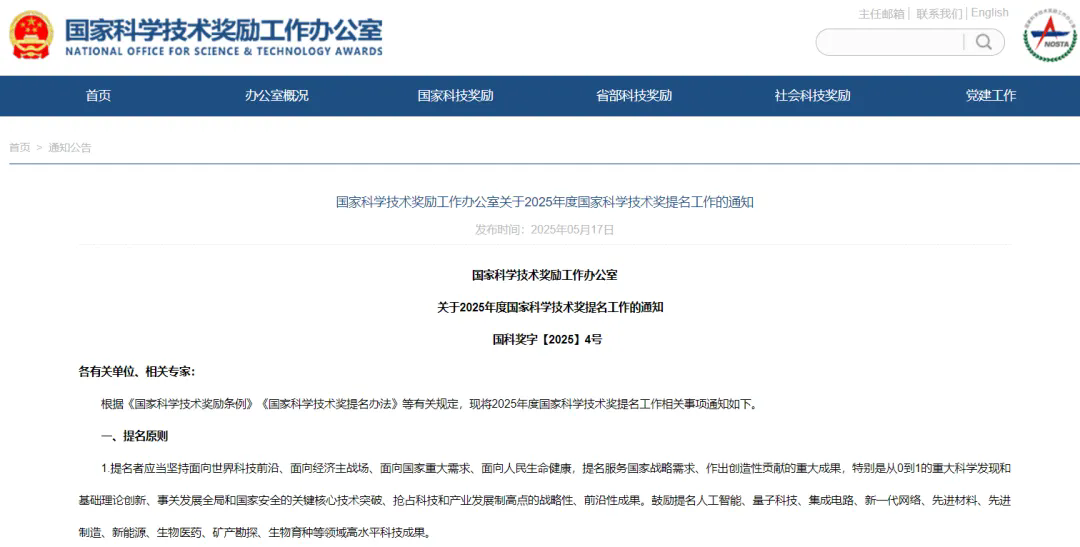Click the 首页 breadcrumb link
Image resolution: width=1080 pixels, height=547 pixels.
(x=19, y=148)
